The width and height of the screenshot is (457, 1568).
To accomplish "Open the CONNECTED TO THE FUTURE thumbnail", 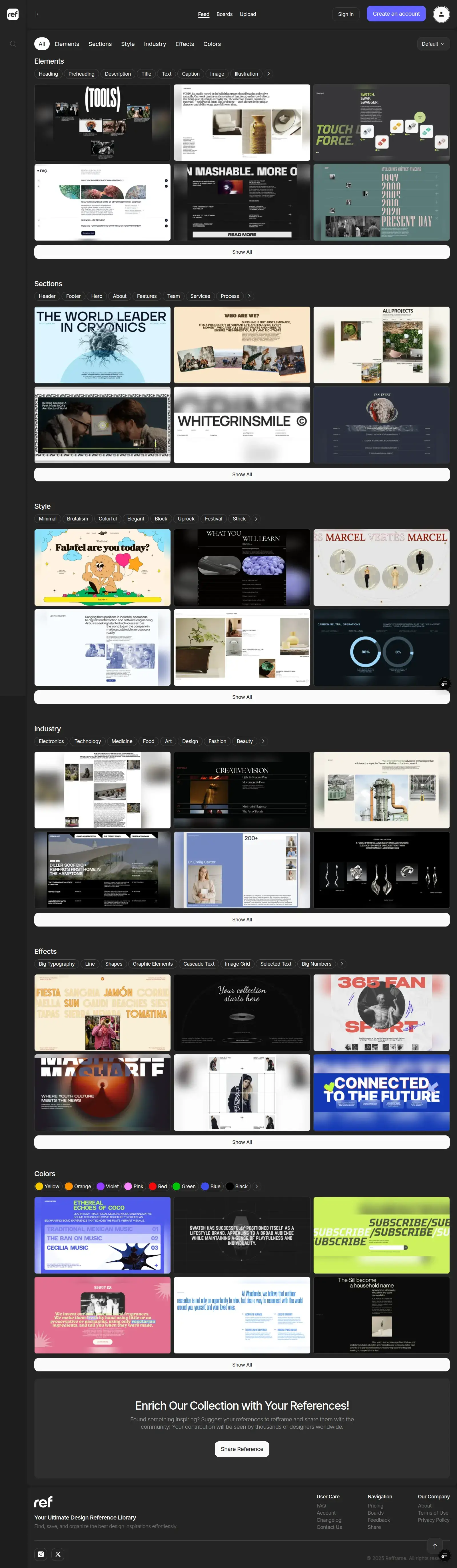I will (381, 1093).
